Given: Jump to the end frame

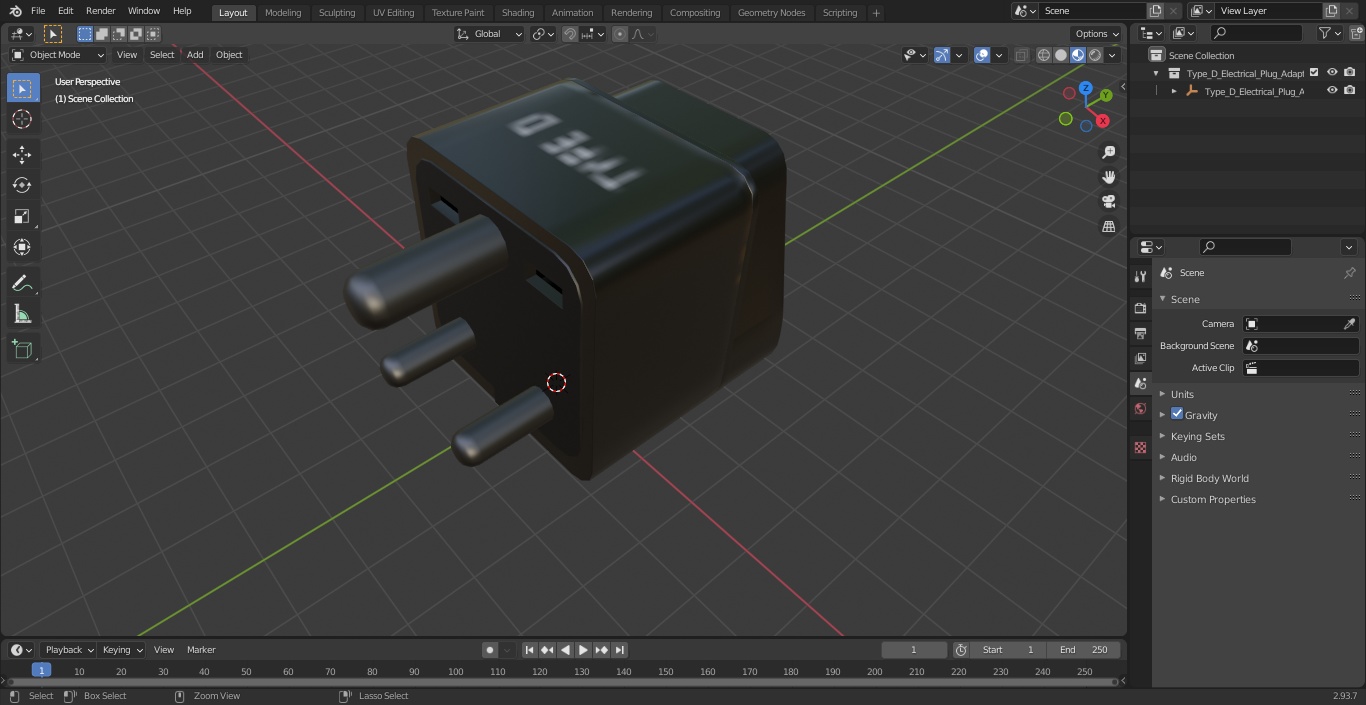Looking at the screenshot, I should [620, 650].
